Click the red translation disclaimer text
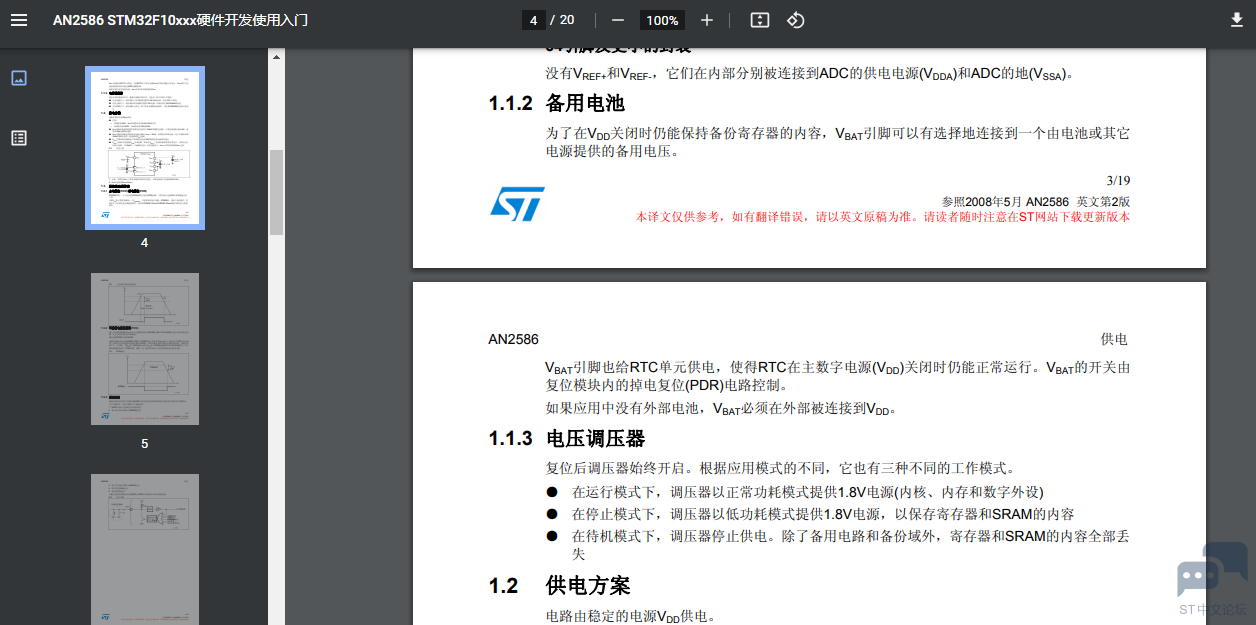This screenshot has width=1256, height=625. (x=883, y=216)
